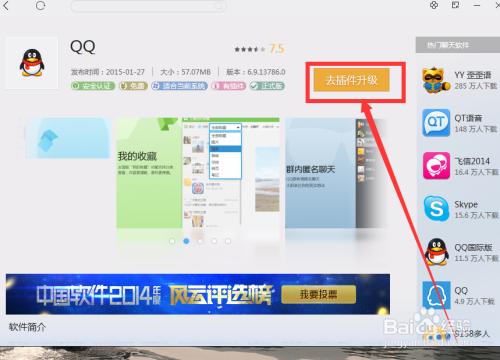Click the 去插件升级 button
Viewport: 500px width, 360px height.
click(351, 80)
